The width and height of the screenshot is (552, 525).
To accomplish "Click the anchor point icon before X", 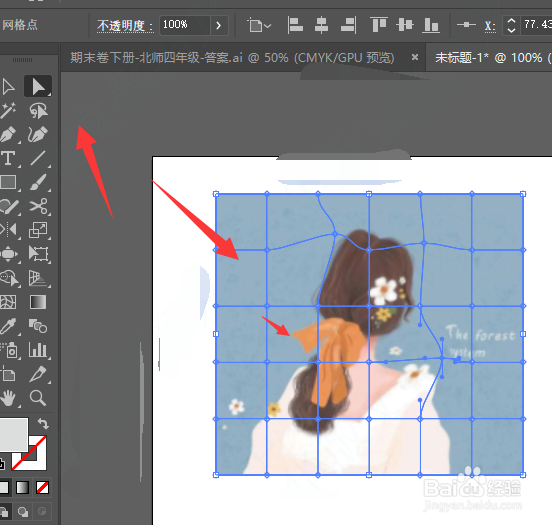I will [466, 25].
